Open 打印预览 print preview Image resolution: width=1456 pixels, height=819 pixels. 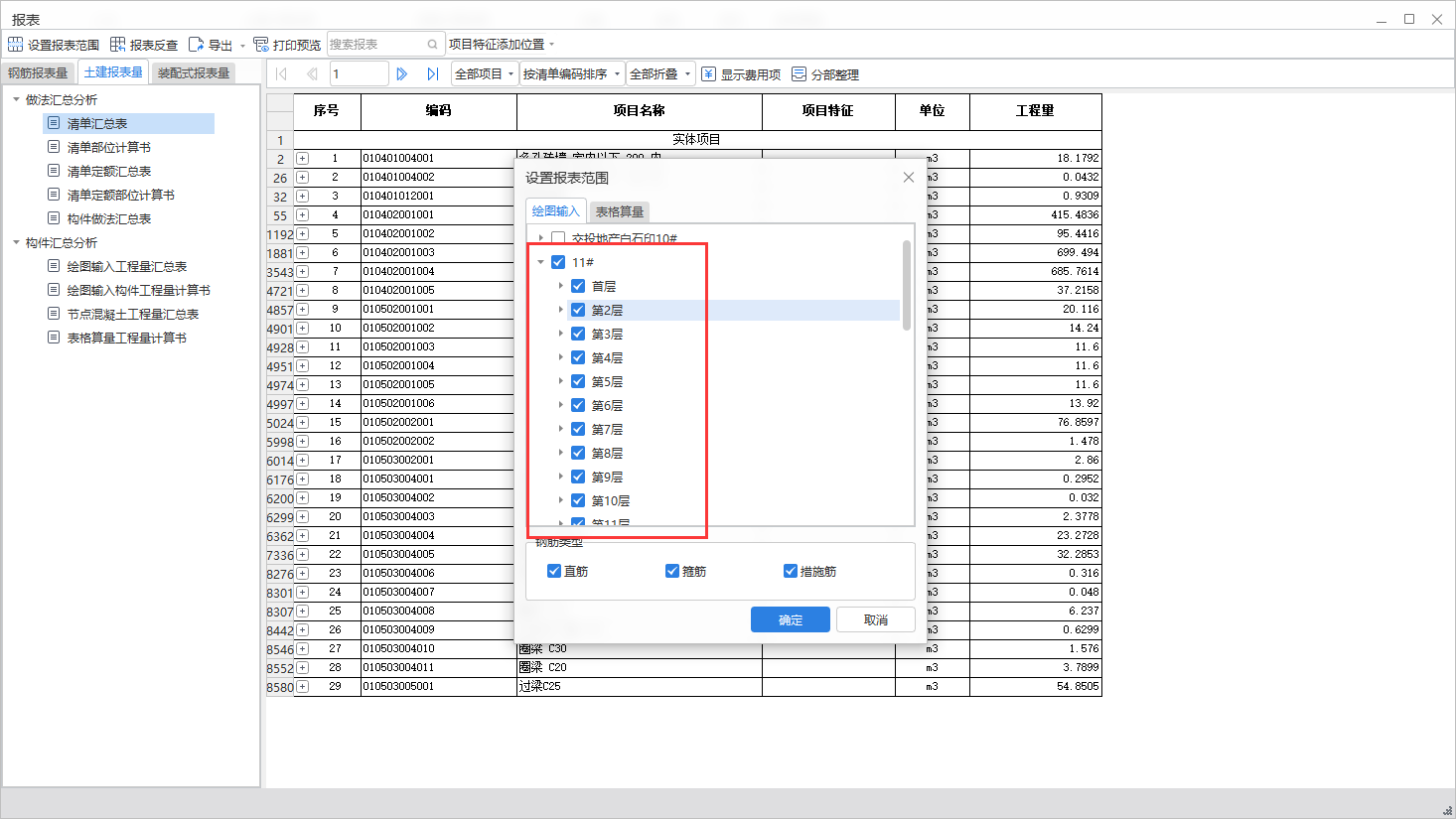point(287,45)
